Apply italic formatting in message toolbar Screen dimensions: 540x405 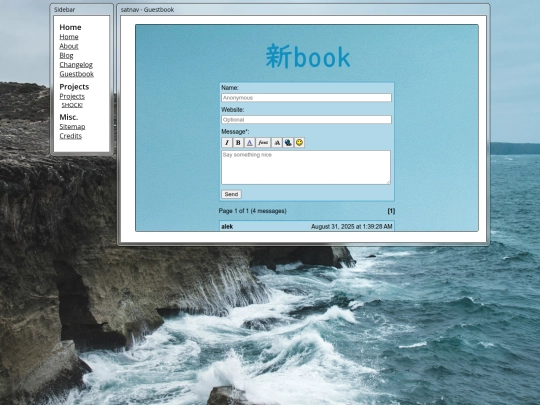[x=227, y=143]
